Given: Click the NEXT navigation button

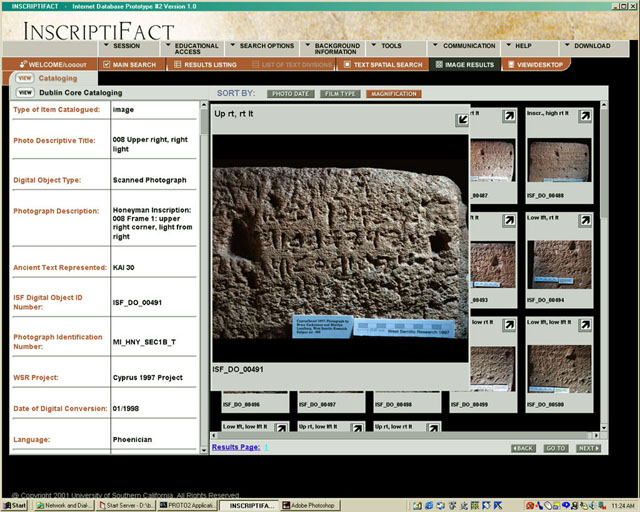Looking at the screenshot, I should [588, 448].
